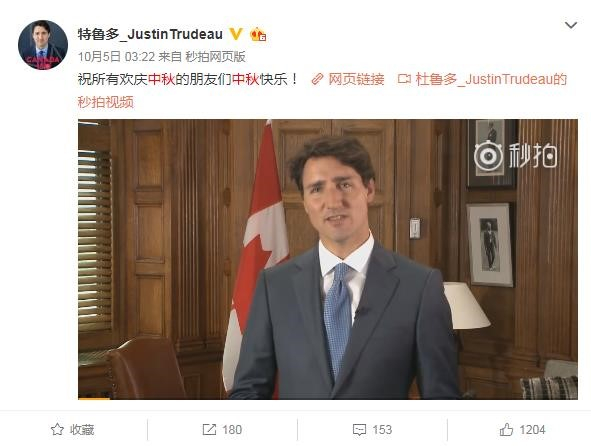The image size is (591, 446).
Task: Click the video camera icon before 杜鲁多
Action: (x=404, y=79)
